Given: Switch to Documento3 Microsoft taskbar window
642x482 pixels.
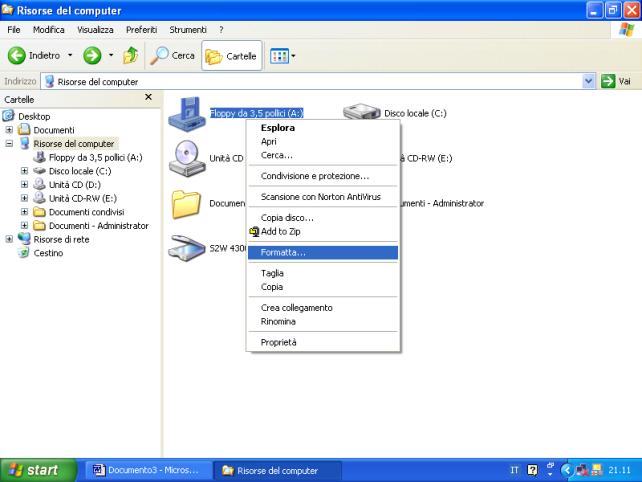Looking at the screenshot, I should [x=145, y=470].
